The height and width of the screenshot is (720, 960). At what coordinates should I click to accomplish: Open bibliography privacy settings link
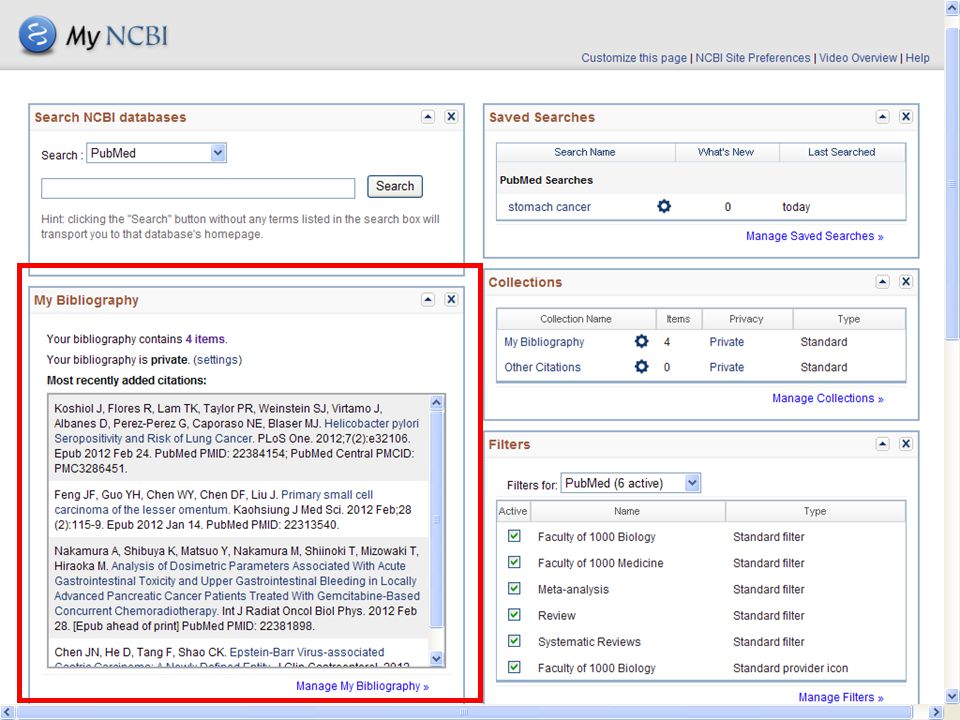pyautogui.click(x=217, y=360)
